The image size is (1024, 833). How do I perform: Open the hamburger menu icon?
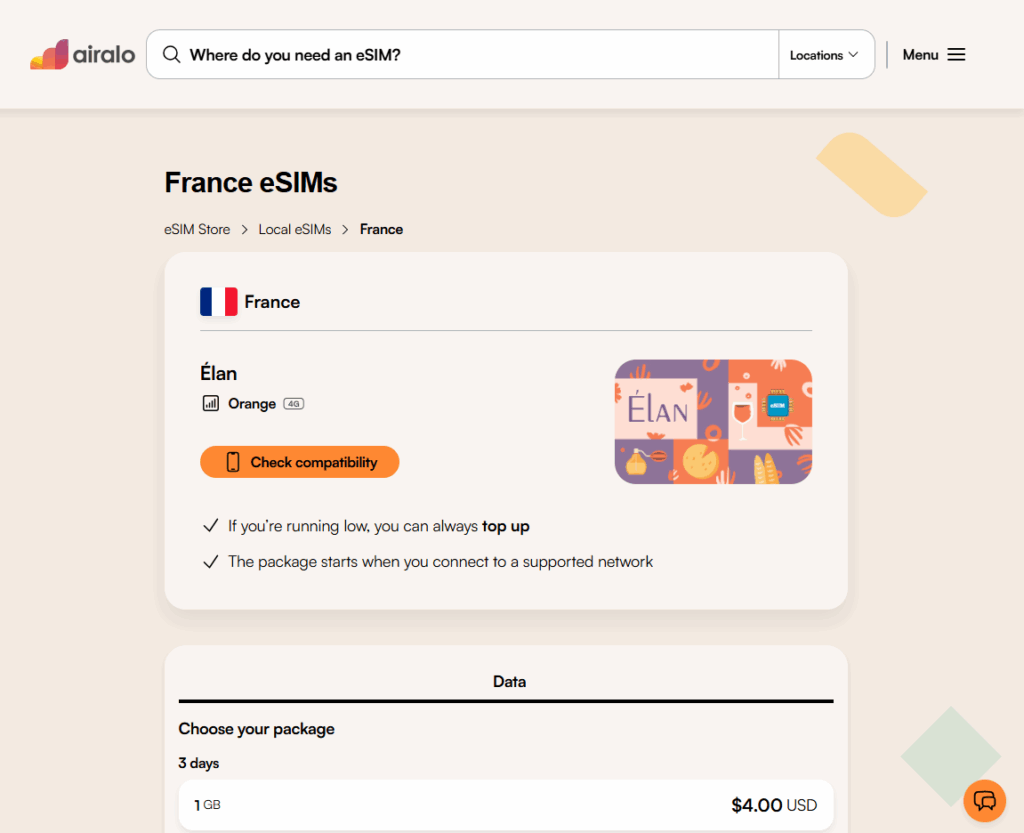(x=956, y=55)
